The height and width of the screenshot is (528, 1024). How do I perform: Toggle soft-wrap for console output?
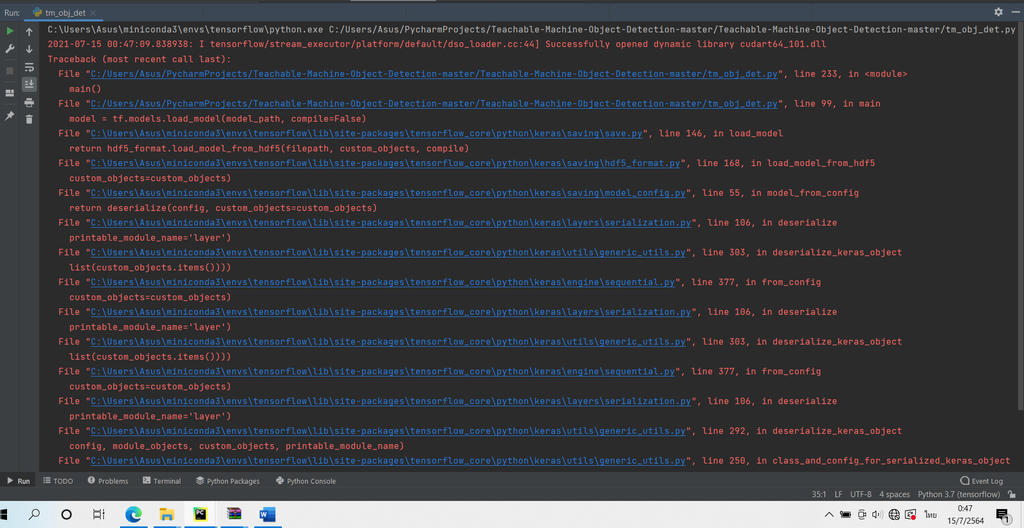[x=29, y=67]
